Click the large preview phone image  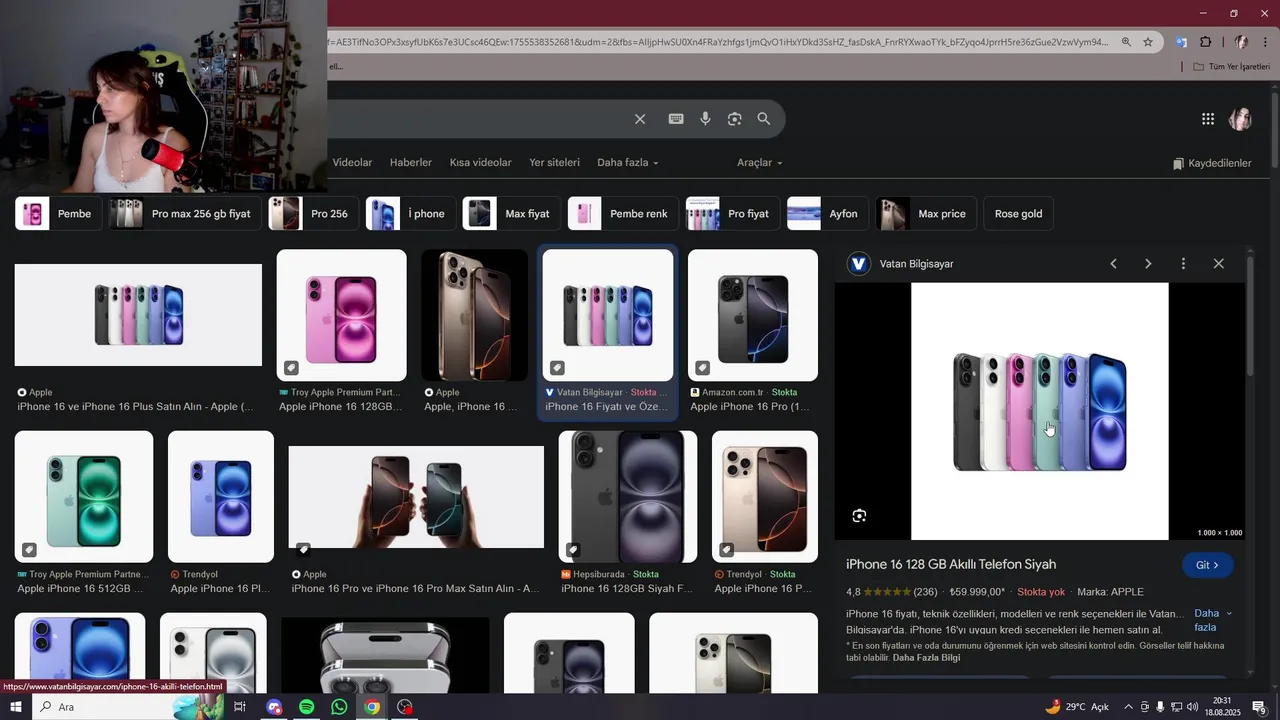click(x=1040, y=411)
